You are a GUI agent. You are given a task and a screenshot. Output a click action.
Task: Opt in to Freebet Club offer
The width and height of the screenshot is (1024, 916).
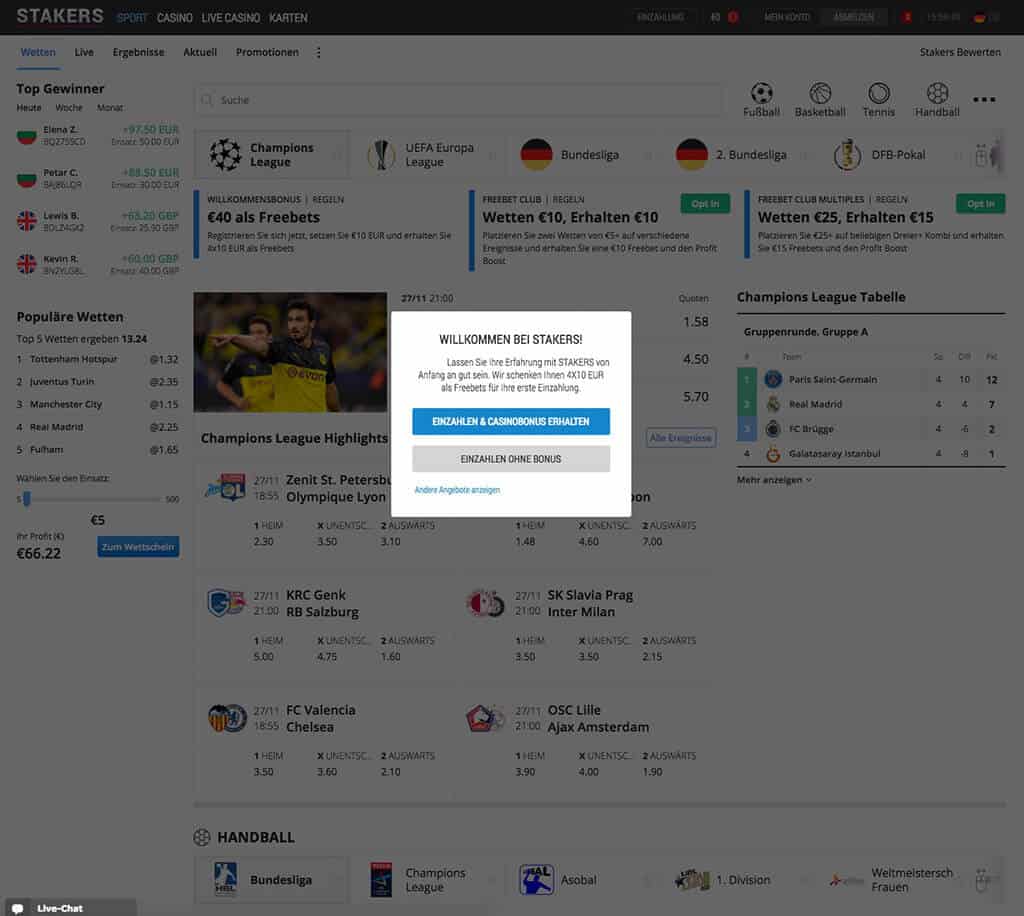pyautogui.click(x=705, y=204)
